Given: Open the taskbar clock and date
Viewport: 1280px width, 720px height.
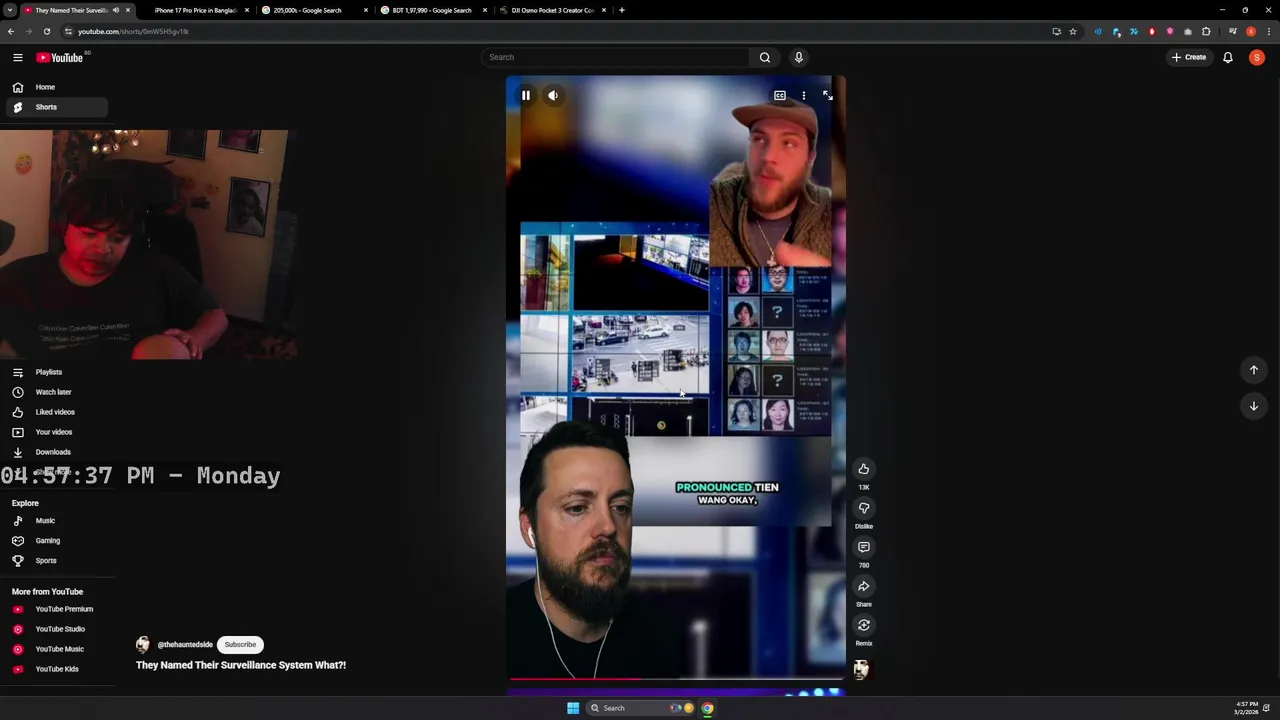Looking at the screenshot, I should pos(1246,708).
